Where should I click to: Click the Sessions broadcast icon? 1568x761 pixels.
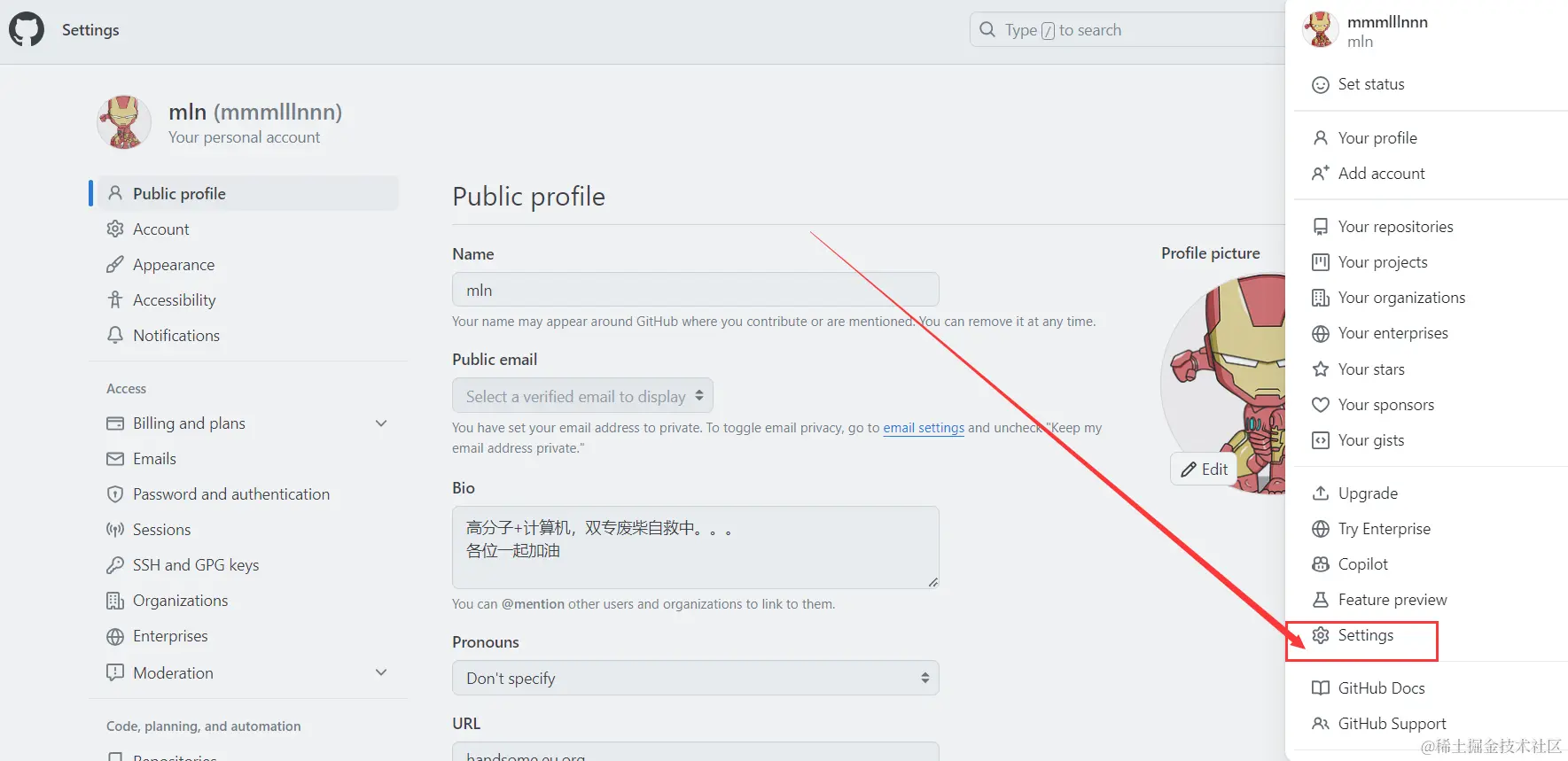pos(115,530)
